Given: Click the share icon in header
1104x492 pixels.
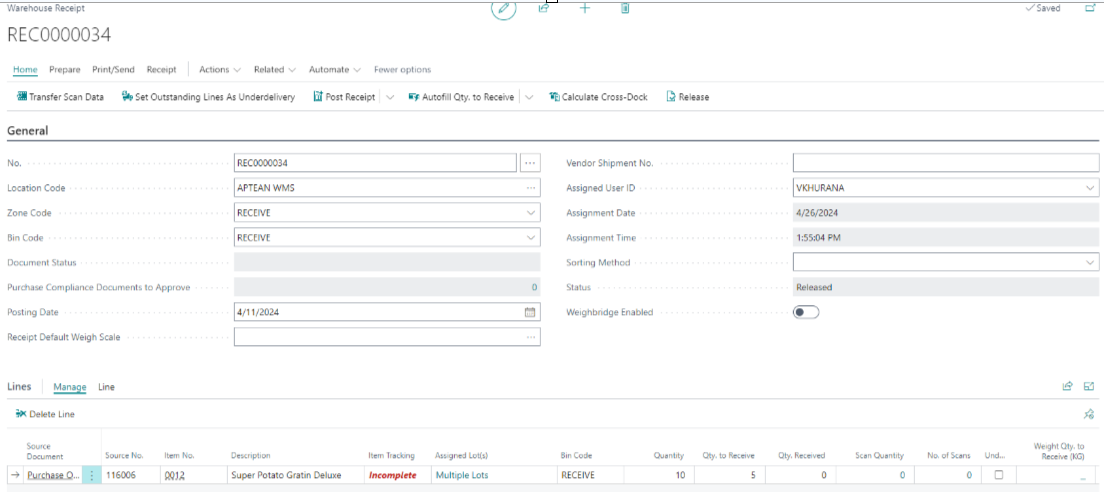Looking at the screenshot, I should [544, 8].
